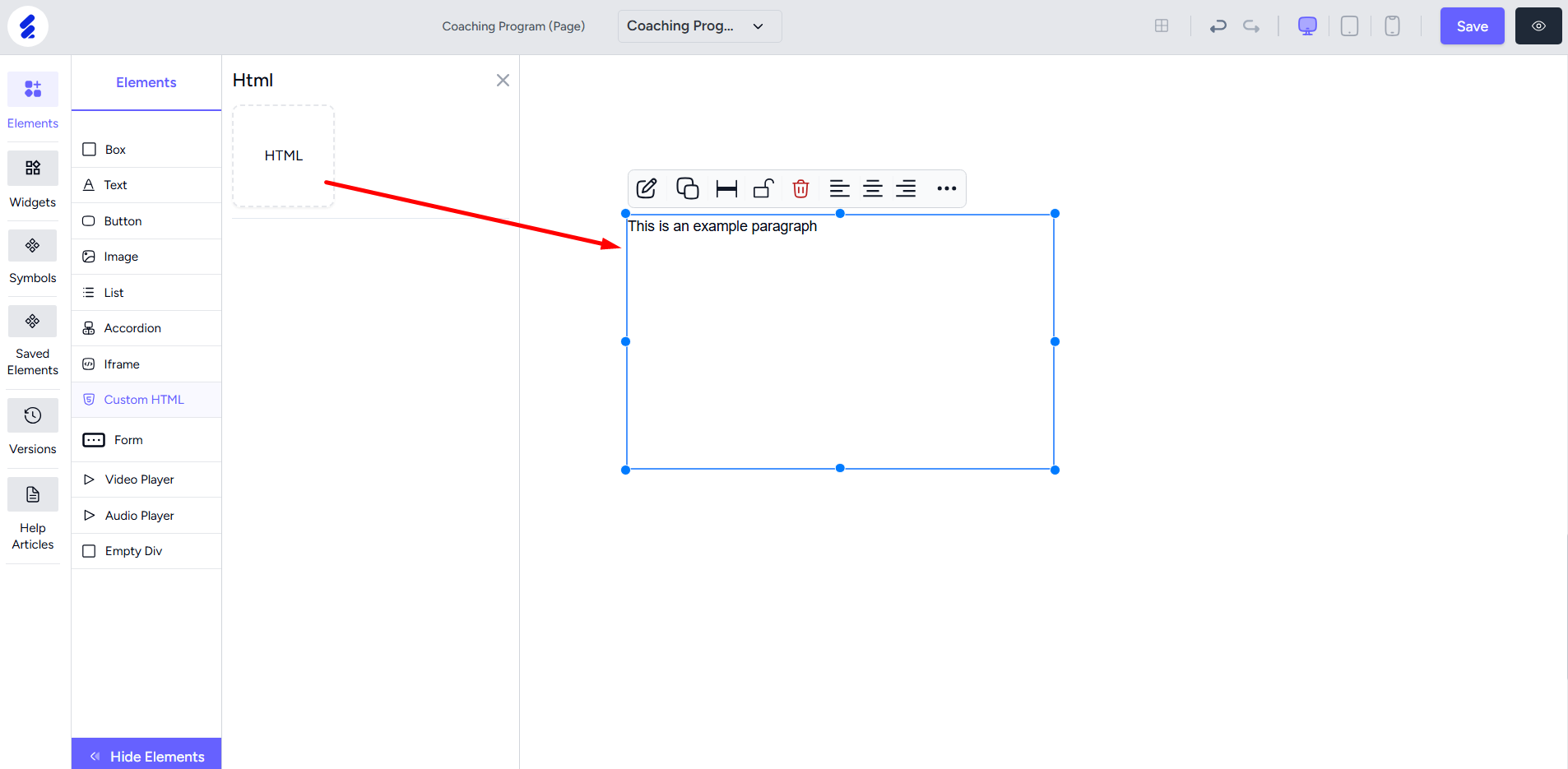This screenshot has height=769, width=1568.
Task: Choose Video Player from elements list
Action: tap(146, 479)
